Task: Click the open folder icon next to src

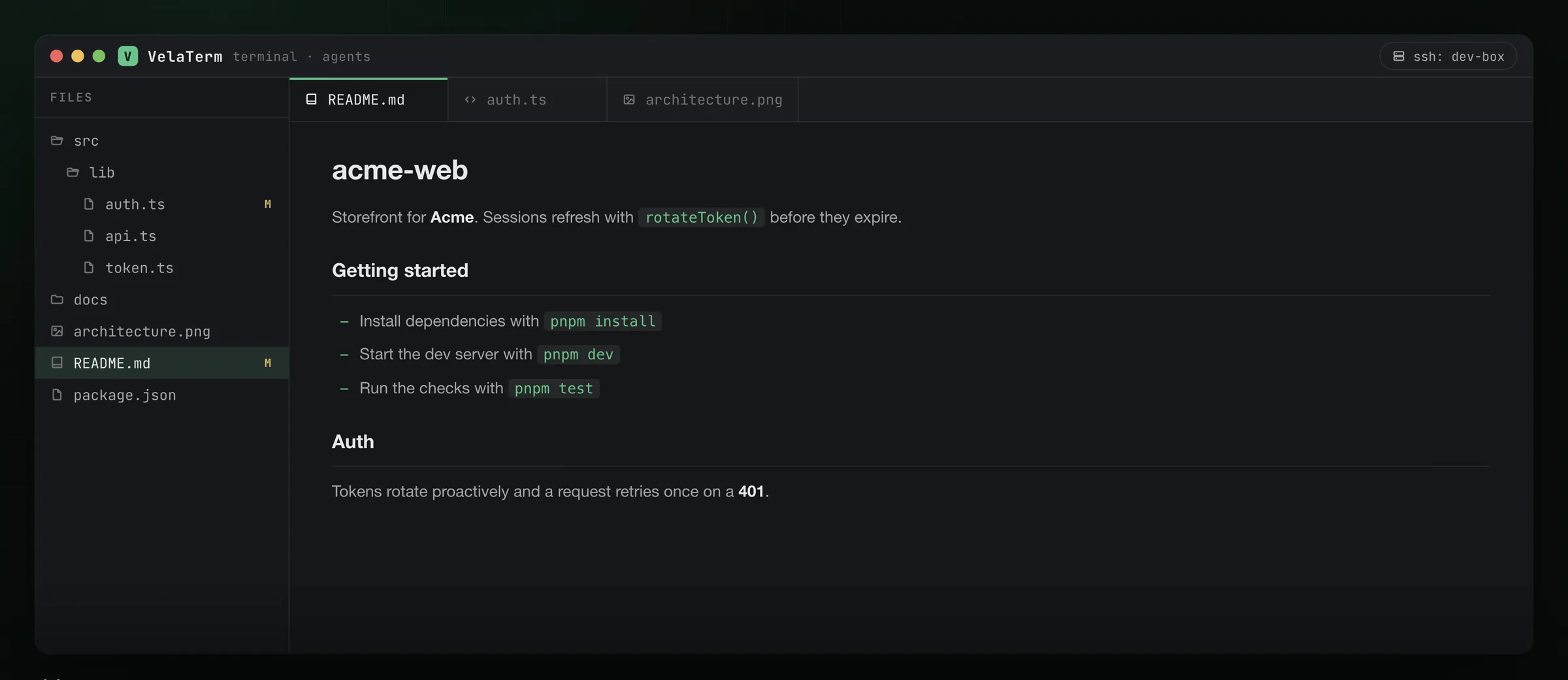Action: (57, 140)
